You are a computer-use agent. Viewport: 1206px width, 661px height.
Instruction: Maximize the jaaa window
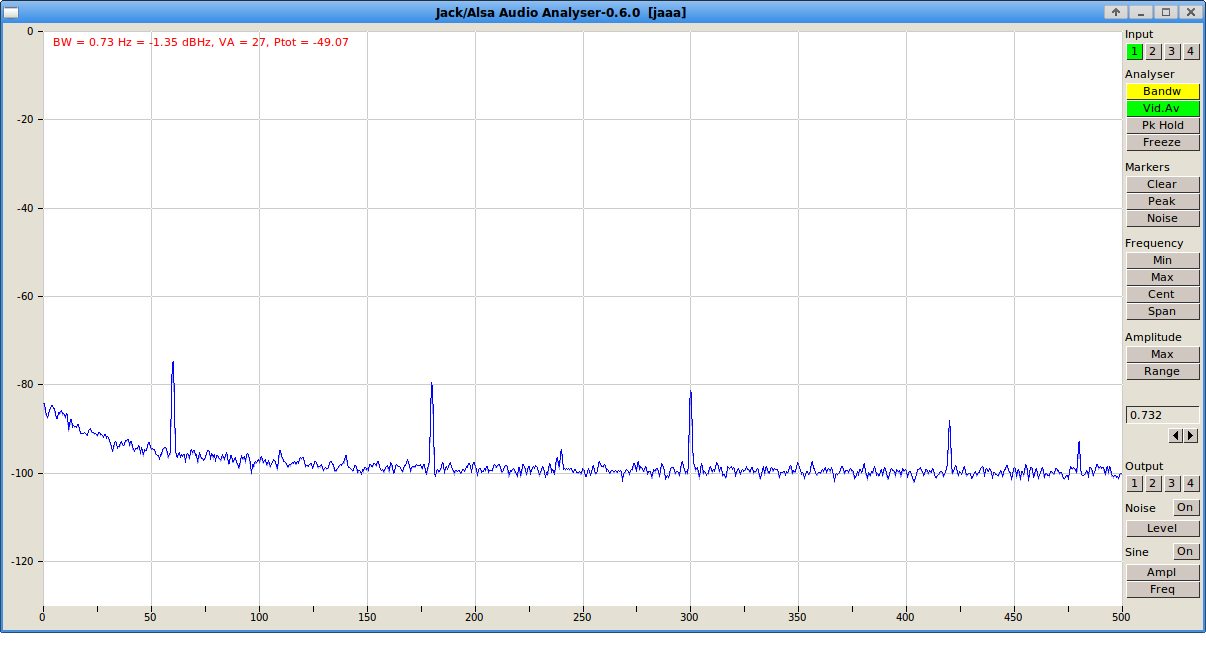[x=1165, y=12]
